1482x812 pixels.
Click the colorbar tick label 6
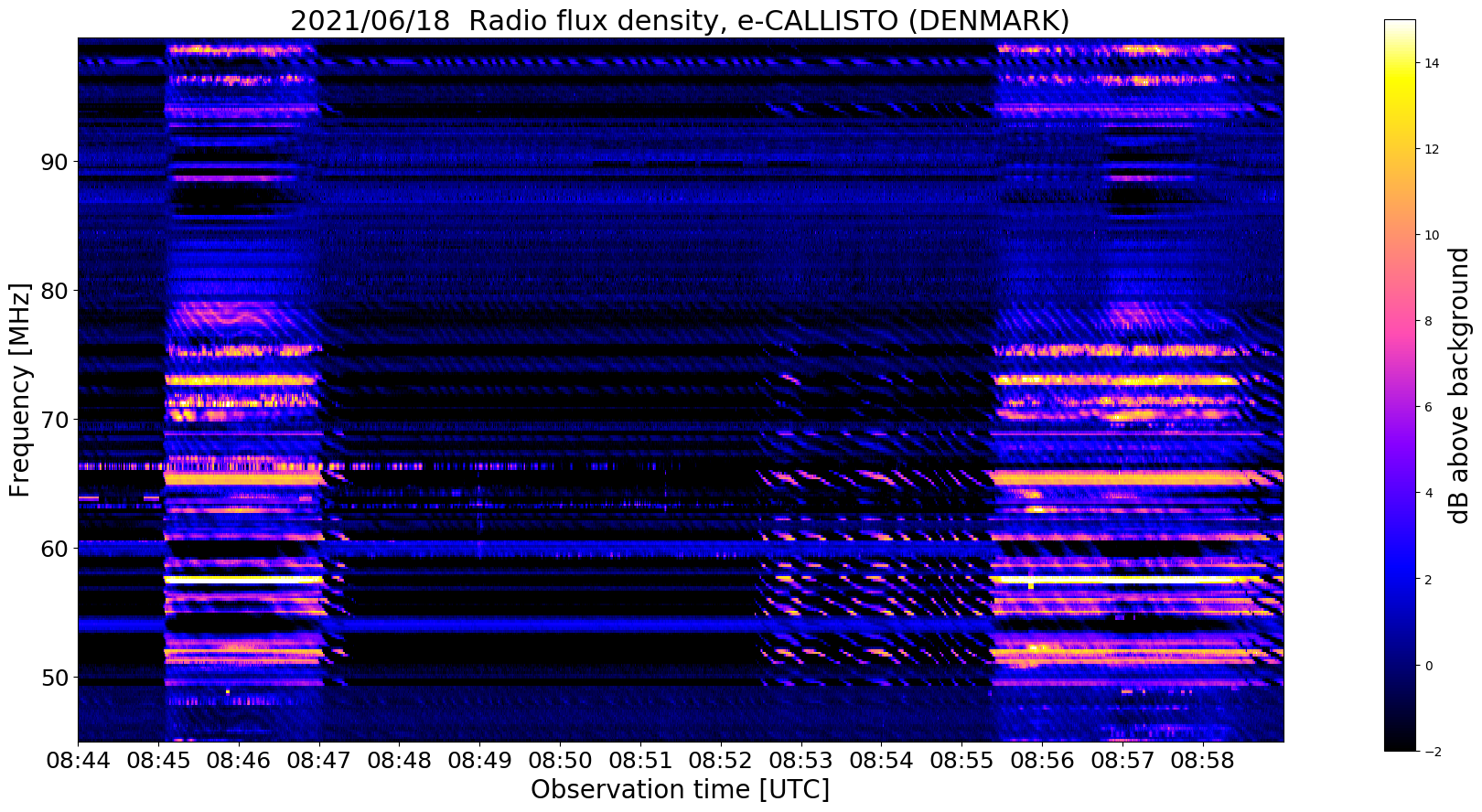(x=1428, y=407)
